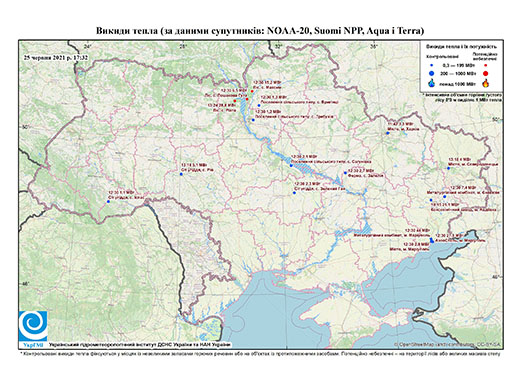520x368 pixels.
Task: Click the orange fire icon in legend
Action: 486,83
